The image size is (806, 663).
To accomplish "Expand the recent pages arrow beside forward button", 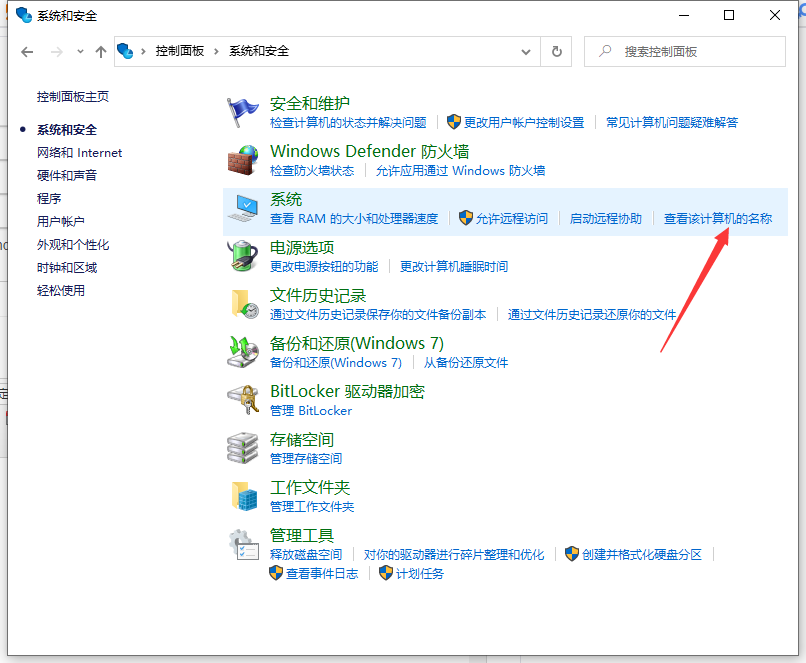I will point(79,52).
